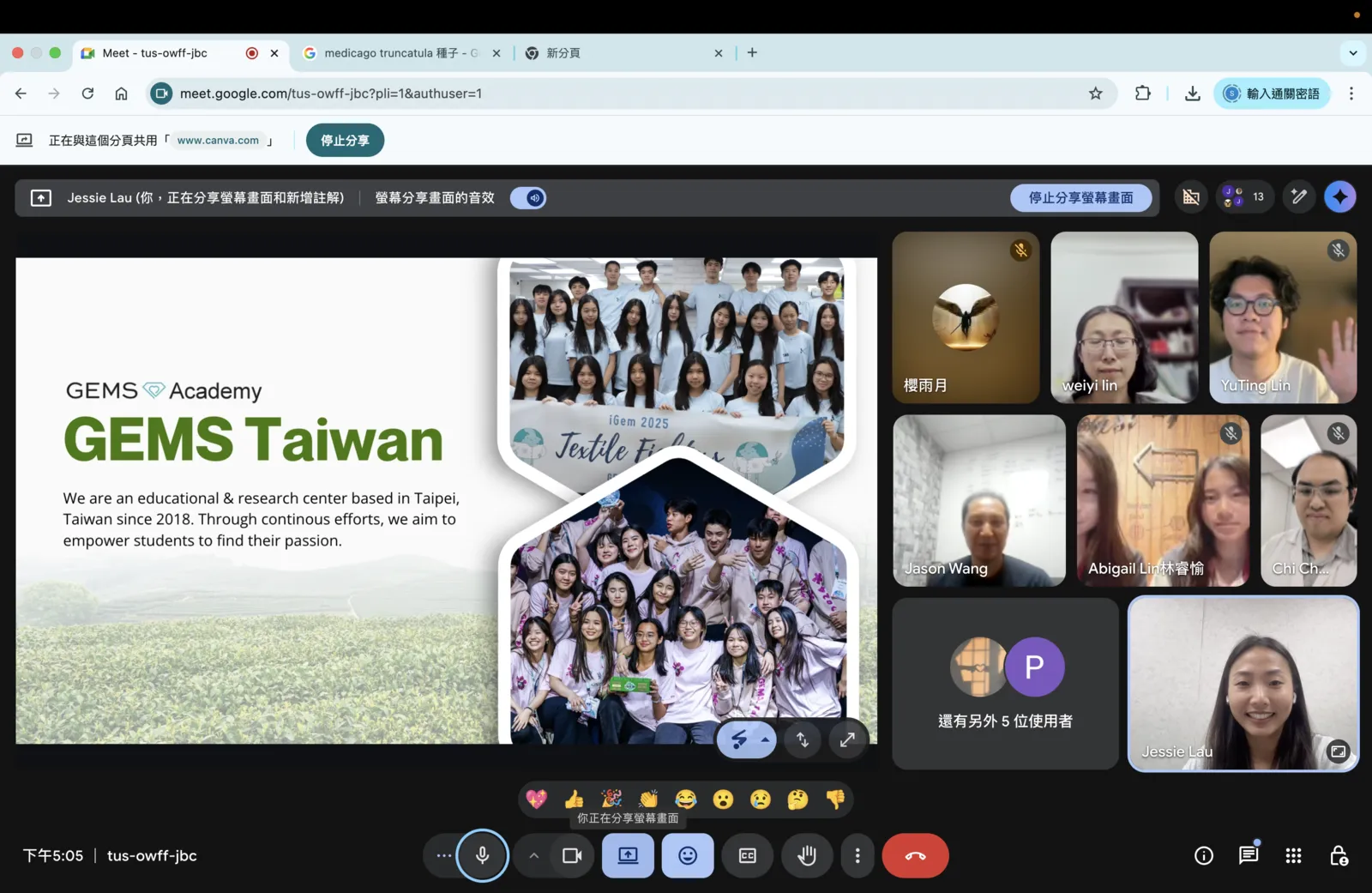Send the clapping hands reaction
1372x893 pixels.
(x=648, y=799)
